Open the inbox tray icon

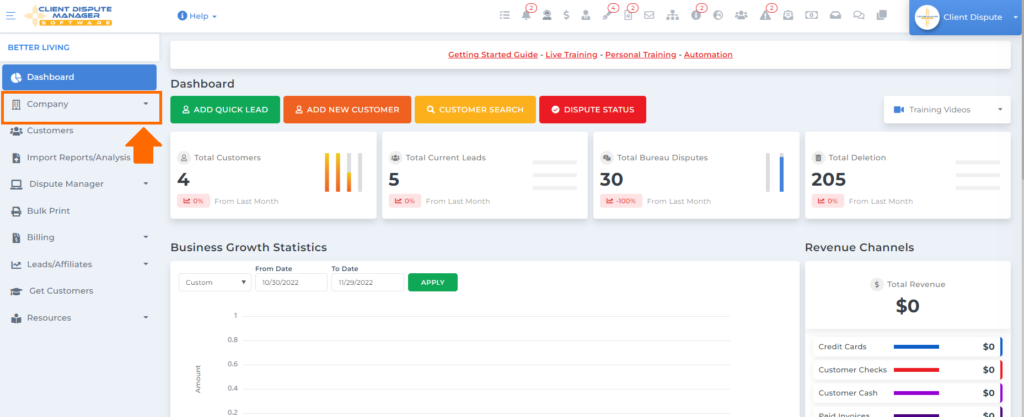click(x=835, y=16)
